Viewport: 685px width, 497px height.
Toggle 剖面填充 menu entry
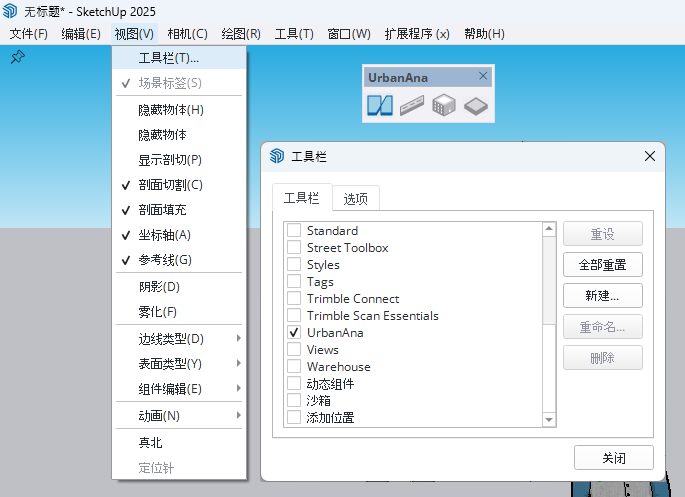click(x=179, y=210)
